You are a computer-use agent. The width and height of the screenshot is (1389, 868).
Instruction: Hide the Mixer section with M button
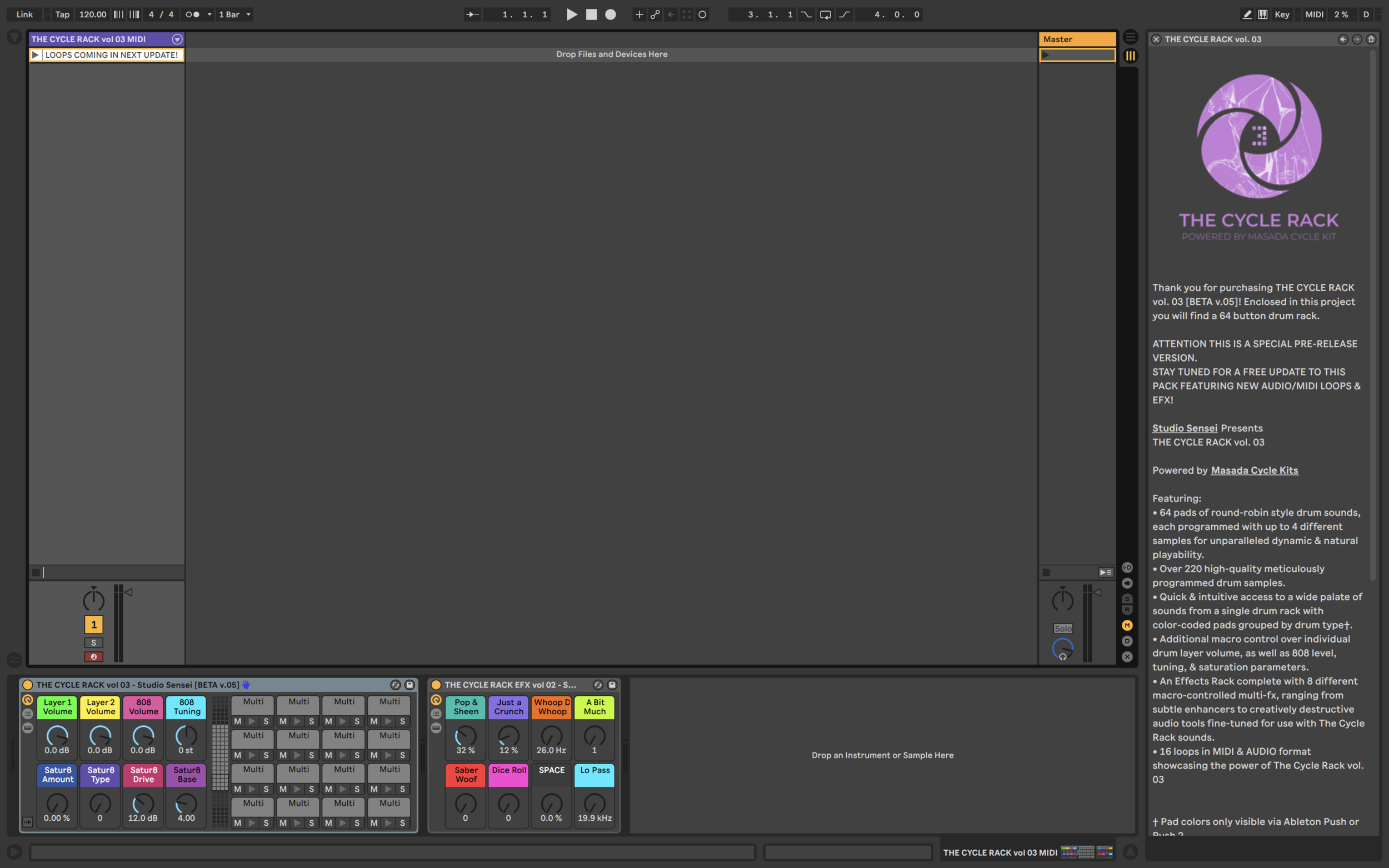[1127, 625]
